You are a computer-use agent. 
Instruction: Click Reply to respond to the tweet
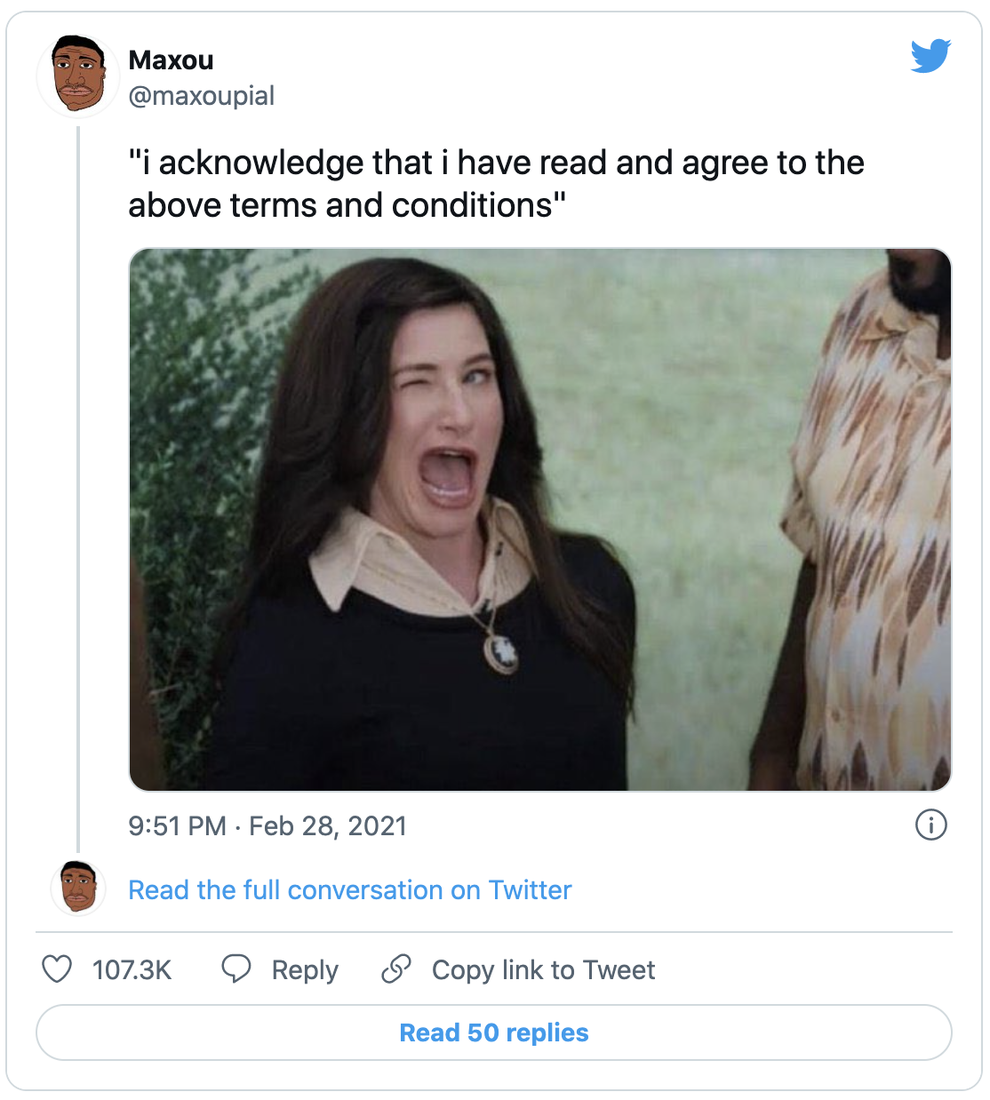[x=305, y=969]
